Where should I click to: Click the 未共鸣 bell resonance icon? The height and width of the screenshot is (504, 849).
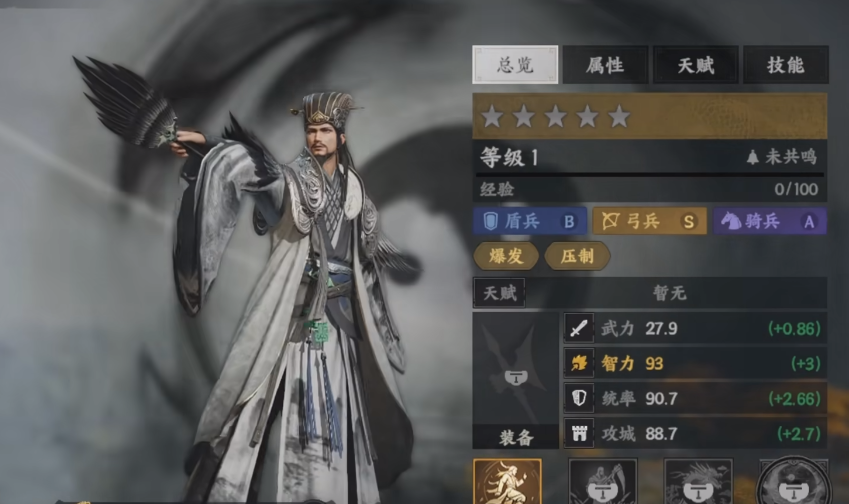(752, 157)
